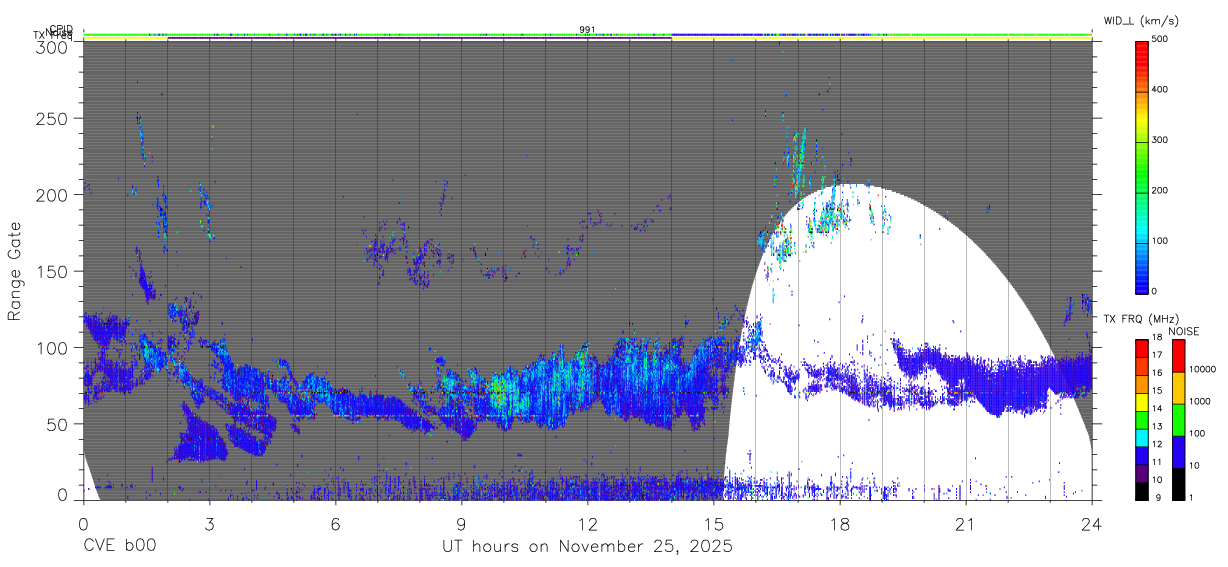Click the 9 tick on UT hours axis
1228x567 pixels.
tap(461, 523)
